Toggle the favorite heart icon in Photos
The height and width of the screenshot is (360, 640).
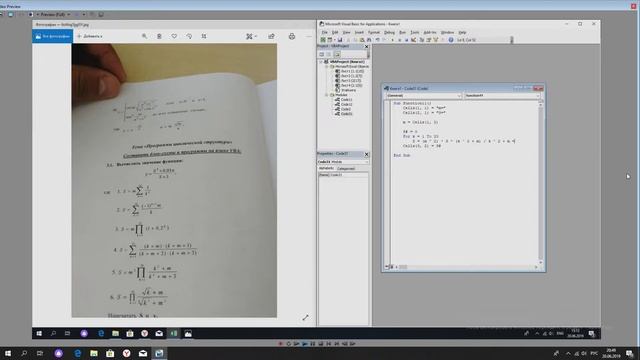174,36
